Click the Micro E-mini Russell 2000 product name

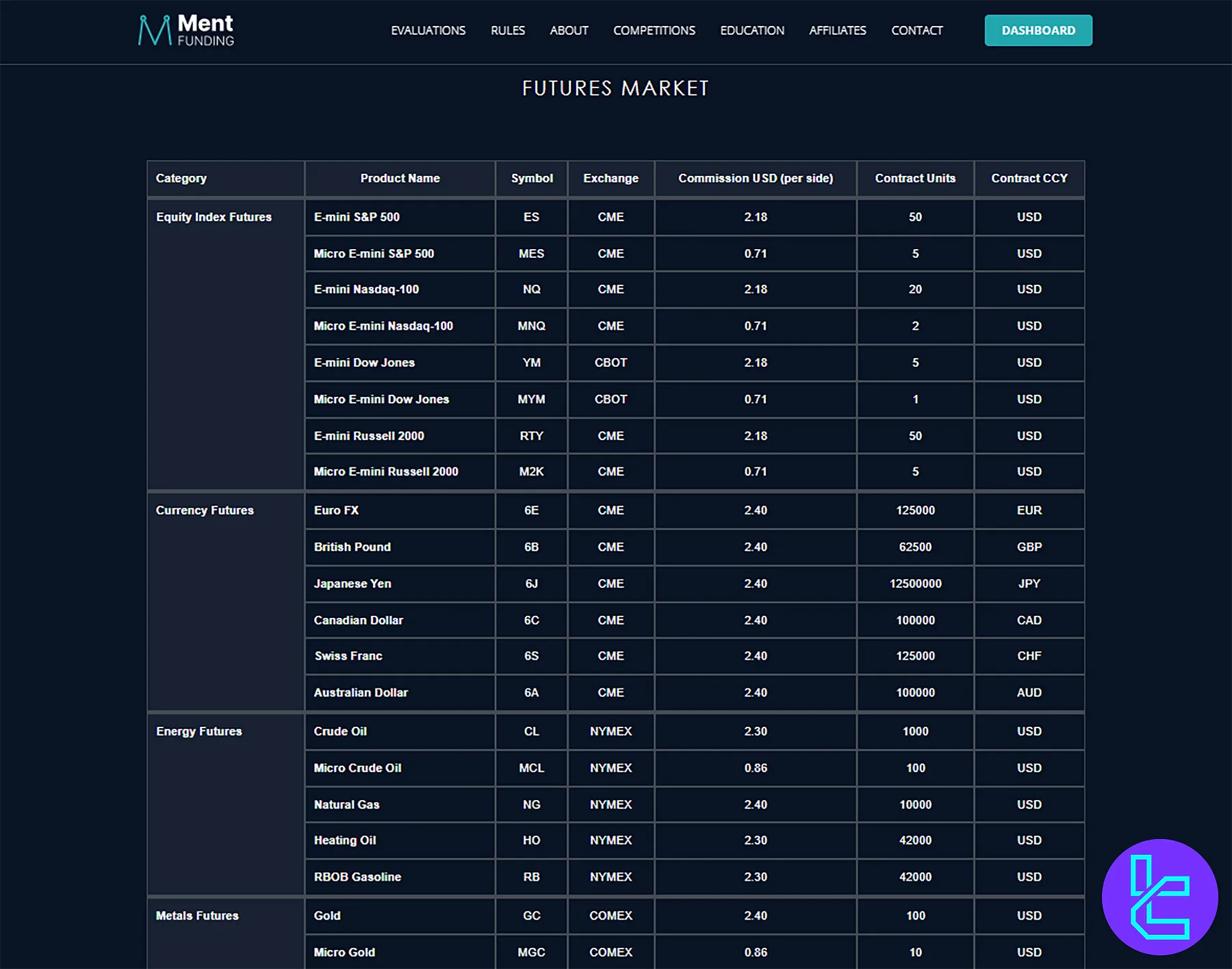pyautogui.click(x=386, y=471)
